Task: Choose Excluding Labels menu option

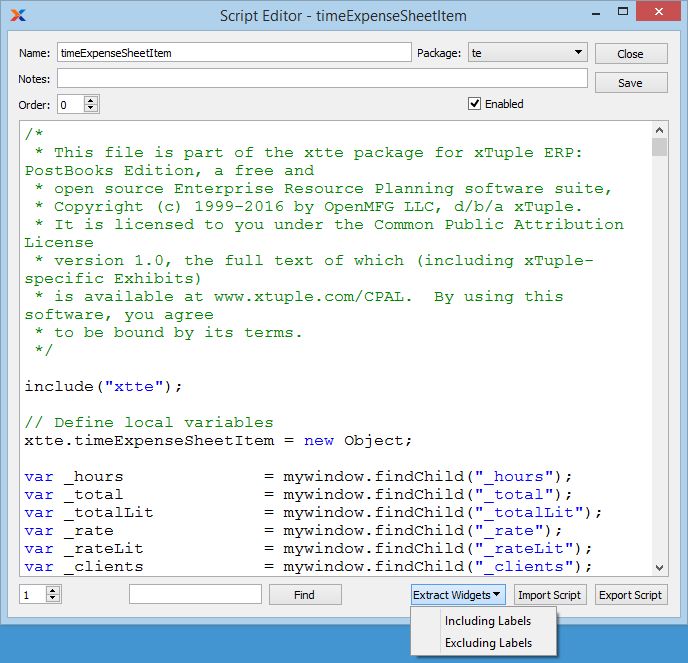Action: 488,643
